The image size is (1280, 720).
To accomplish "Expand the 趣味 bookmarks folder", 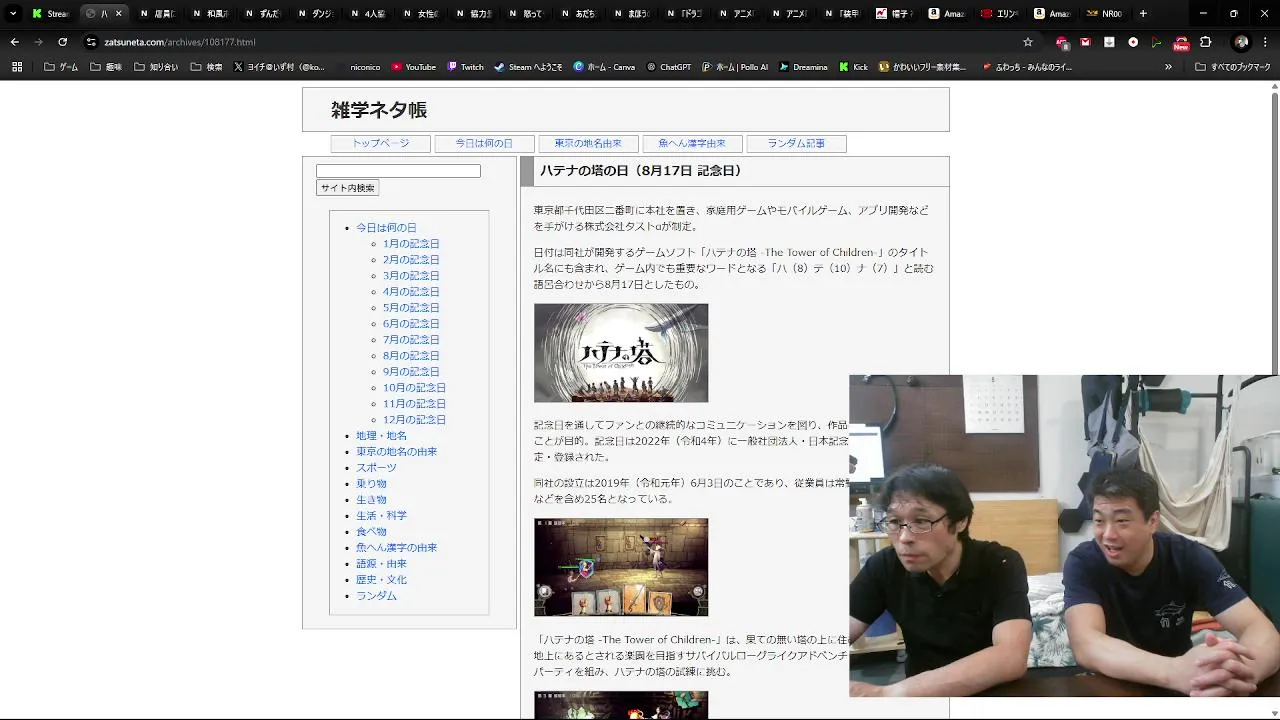I will pyautogui.click(x=106, y=67).
